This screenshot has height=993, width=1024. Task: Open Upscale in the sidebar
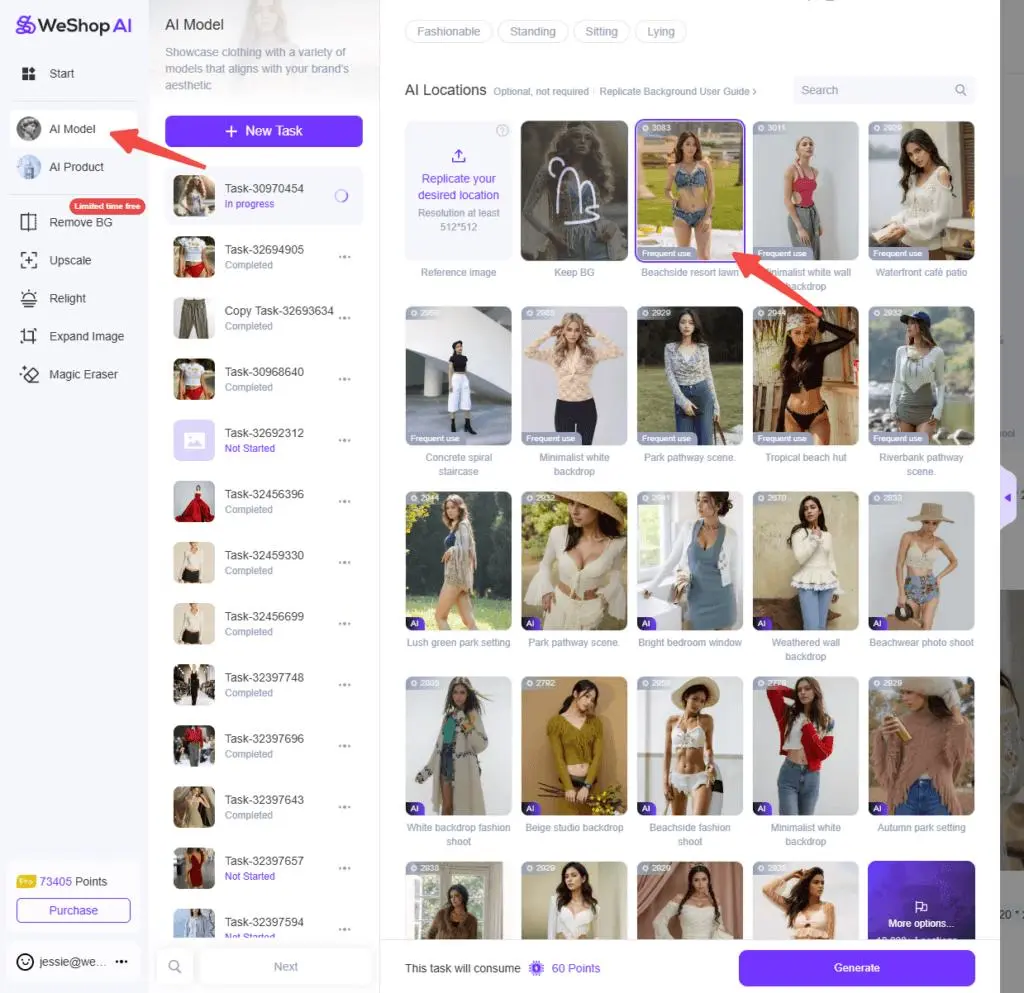(73, 260)
